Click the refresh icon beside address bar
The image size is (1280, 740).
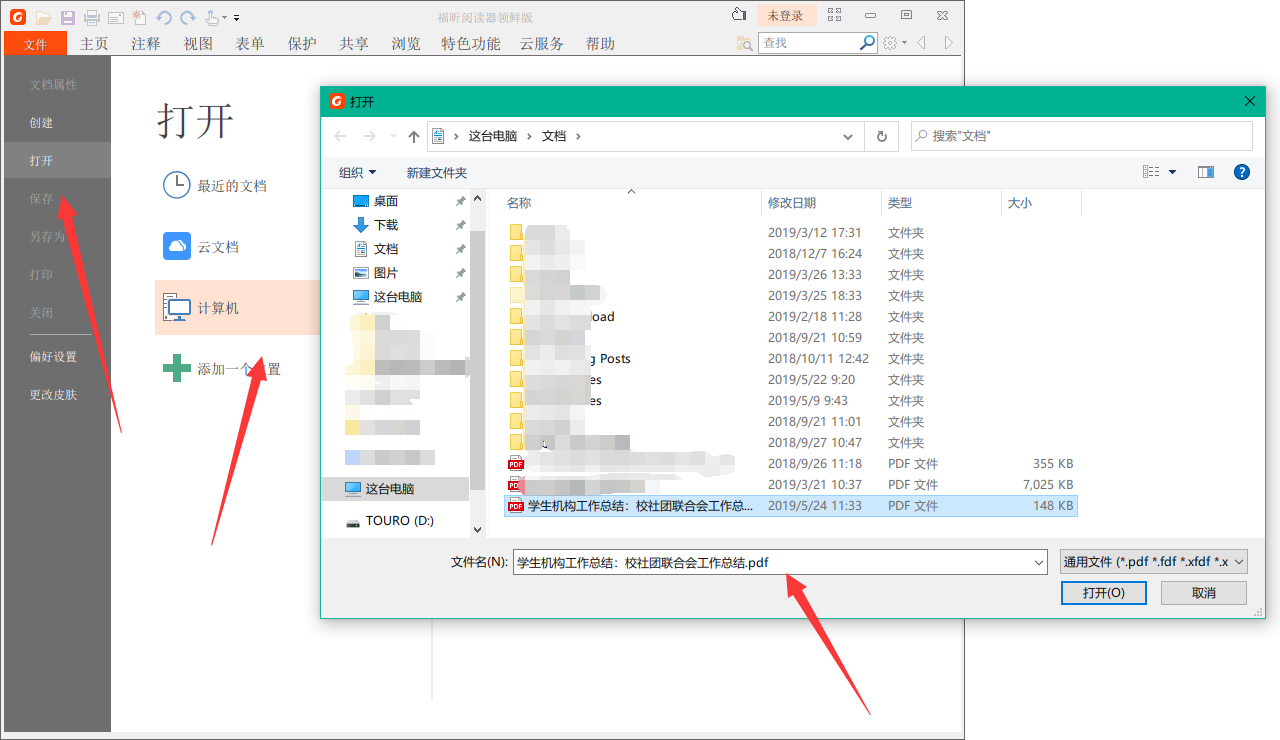coord(881,136)
